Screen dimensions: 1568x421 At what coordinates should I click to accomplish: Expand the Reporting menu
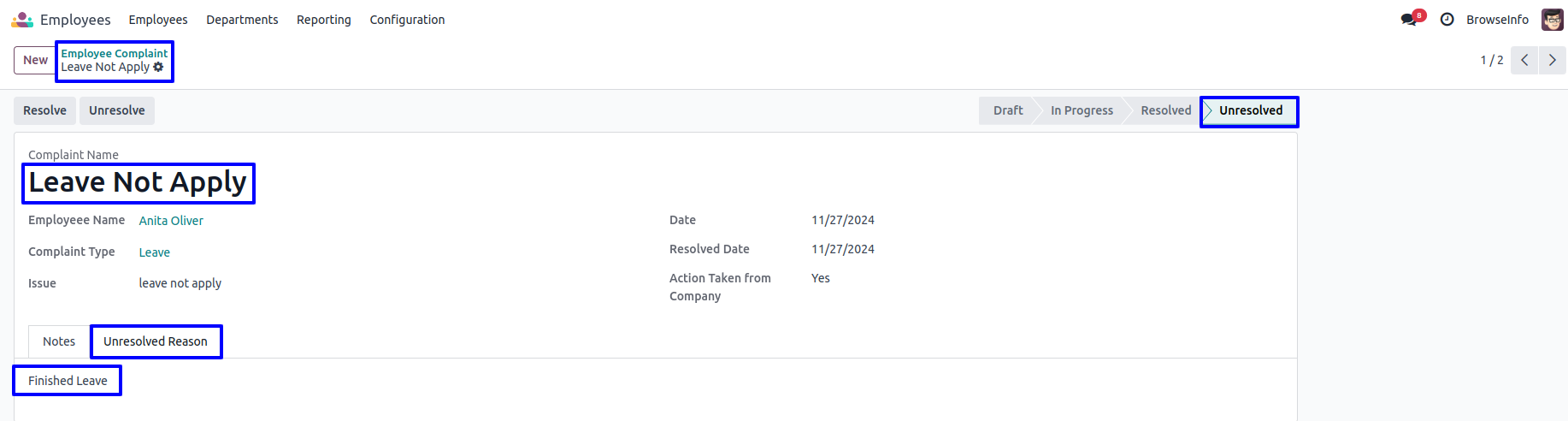[323, 20]
